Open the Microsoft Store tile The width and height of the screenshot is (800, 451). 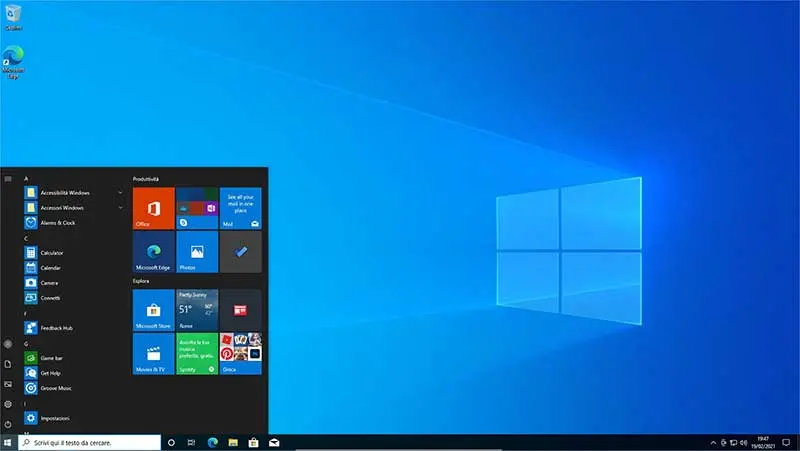coord(154,310)
